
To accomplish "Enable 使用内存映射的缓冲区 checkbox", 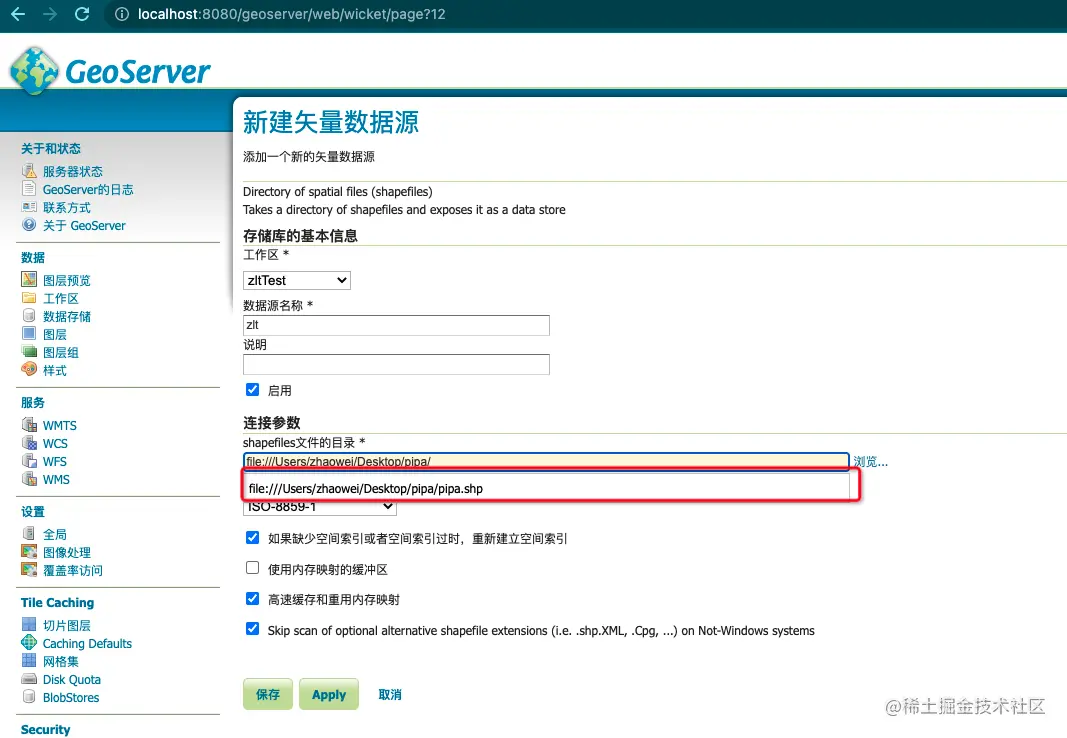I will coord(252,567).
